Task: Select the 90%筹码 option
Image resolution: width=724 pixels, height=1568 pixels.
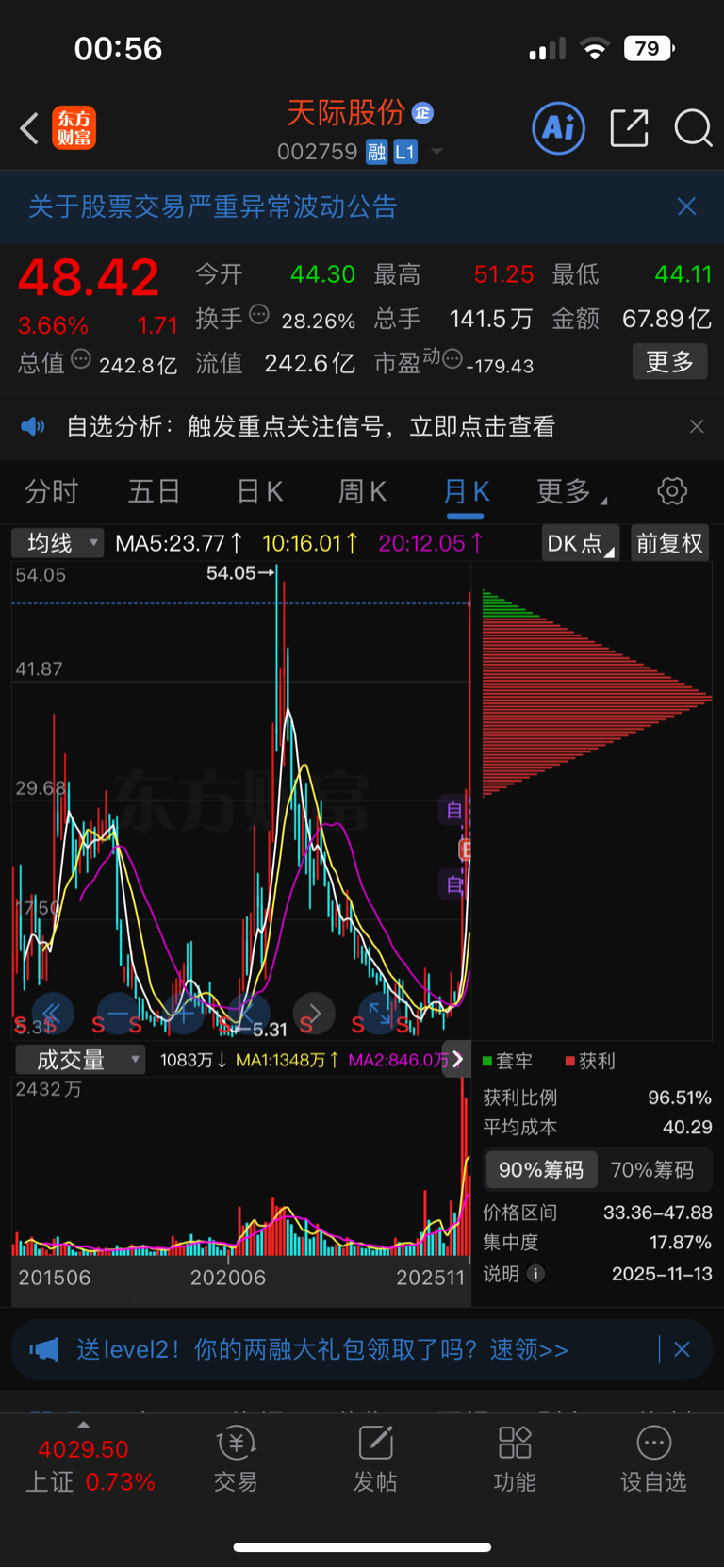Action: coord(541,1170)
